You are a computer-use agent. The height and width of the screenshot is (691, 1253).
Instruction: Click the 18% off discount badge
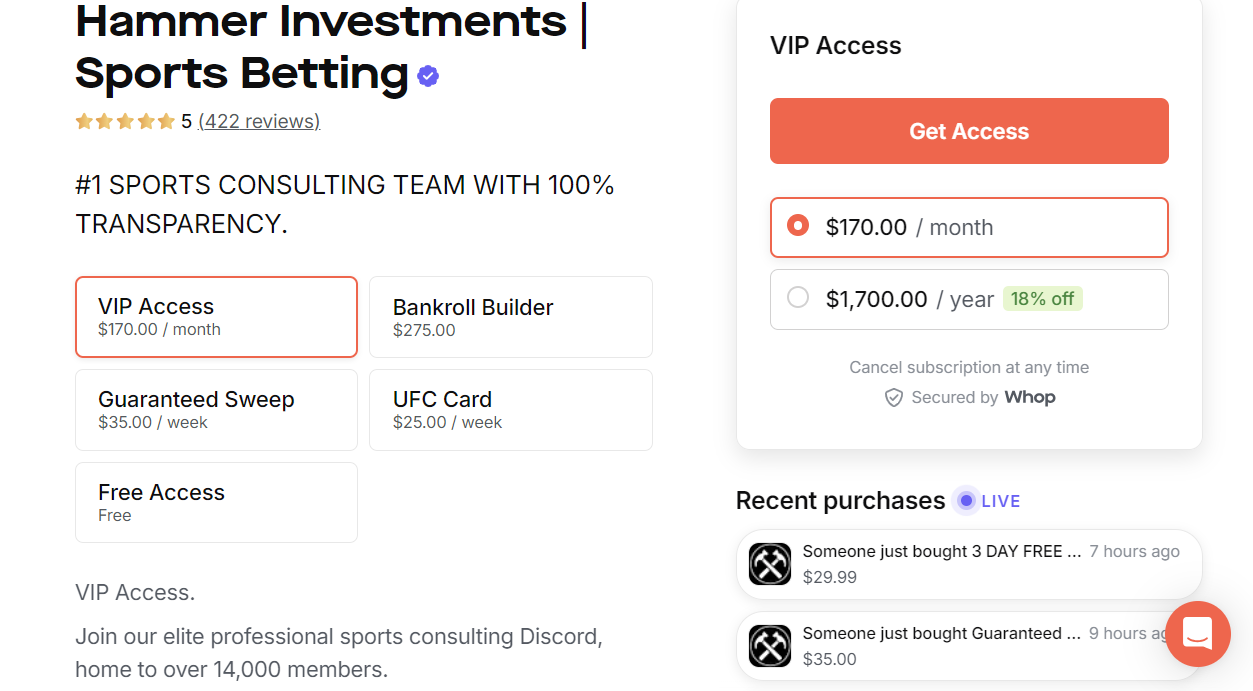(x=1043, y=298)
